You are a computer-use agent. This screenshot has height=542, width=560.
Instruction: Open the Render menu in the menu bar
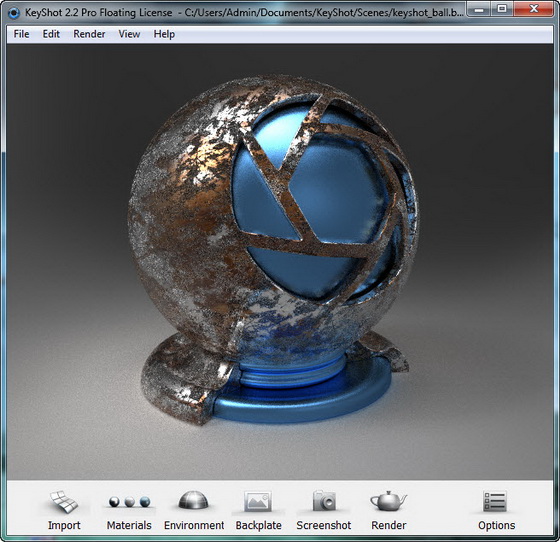[x=89, y=34]
